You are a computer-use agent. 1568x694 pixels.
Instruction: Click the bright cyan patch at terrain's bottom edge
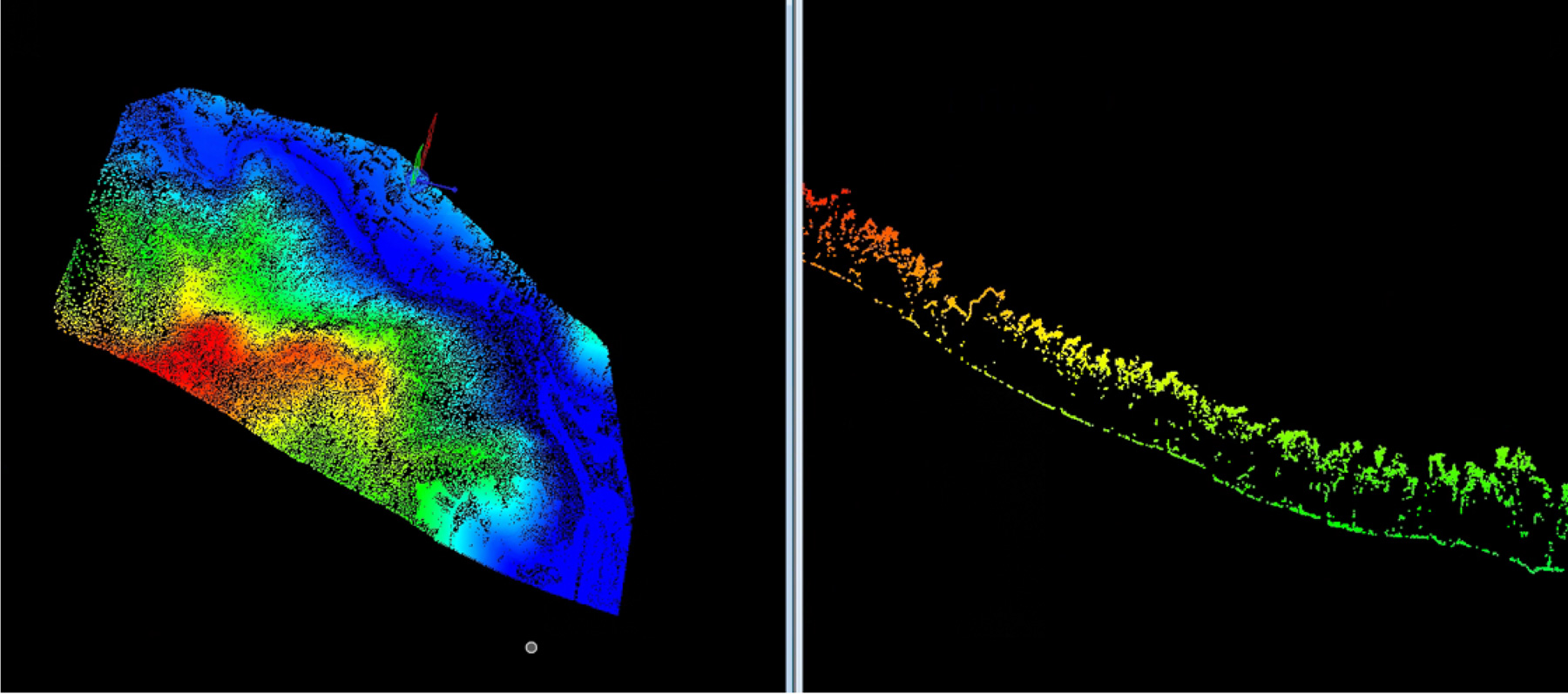(488, 522)
